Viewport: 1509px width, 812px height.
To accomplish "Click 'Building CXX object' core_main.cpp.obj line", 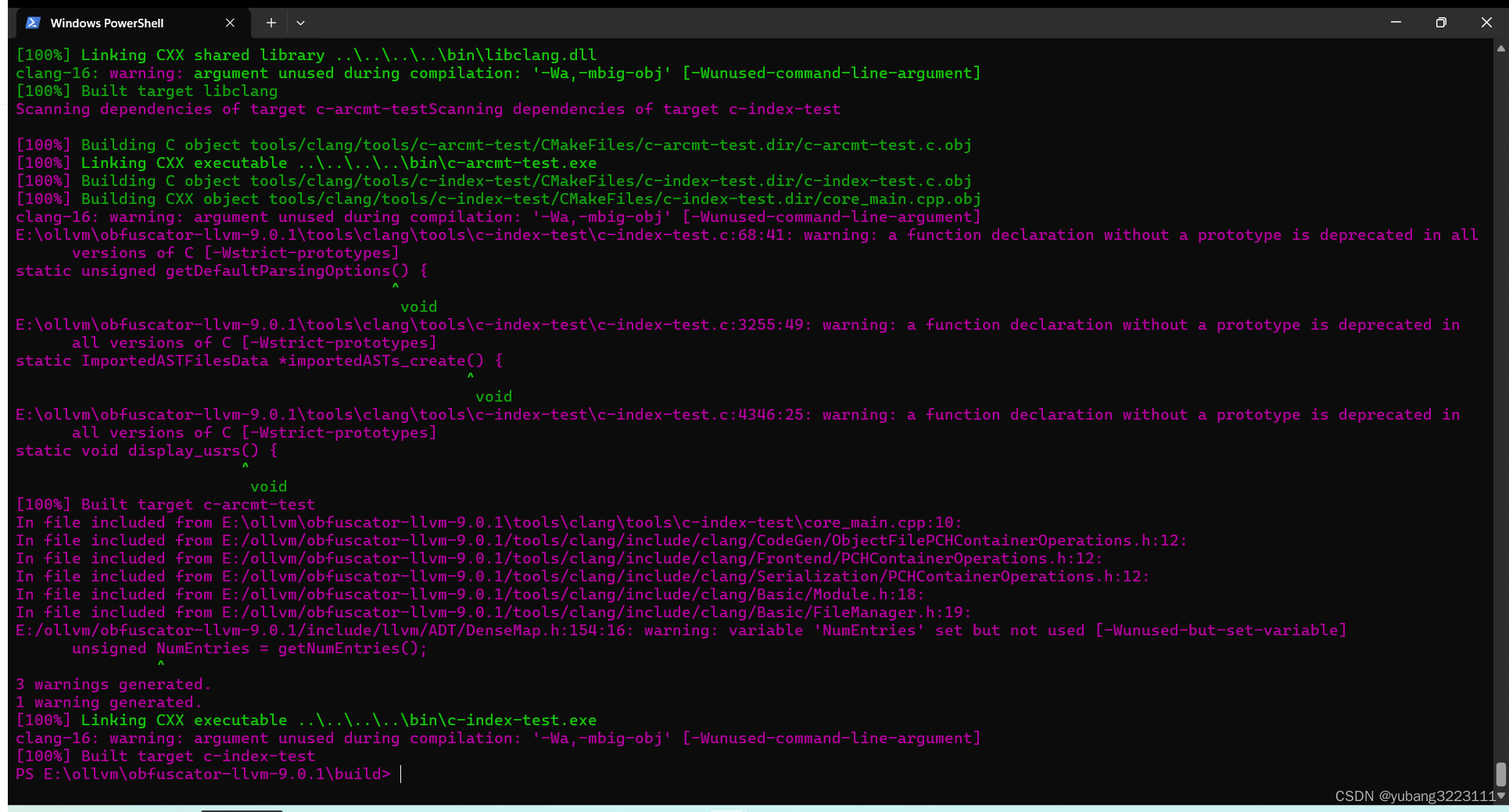I will [499, 199].
